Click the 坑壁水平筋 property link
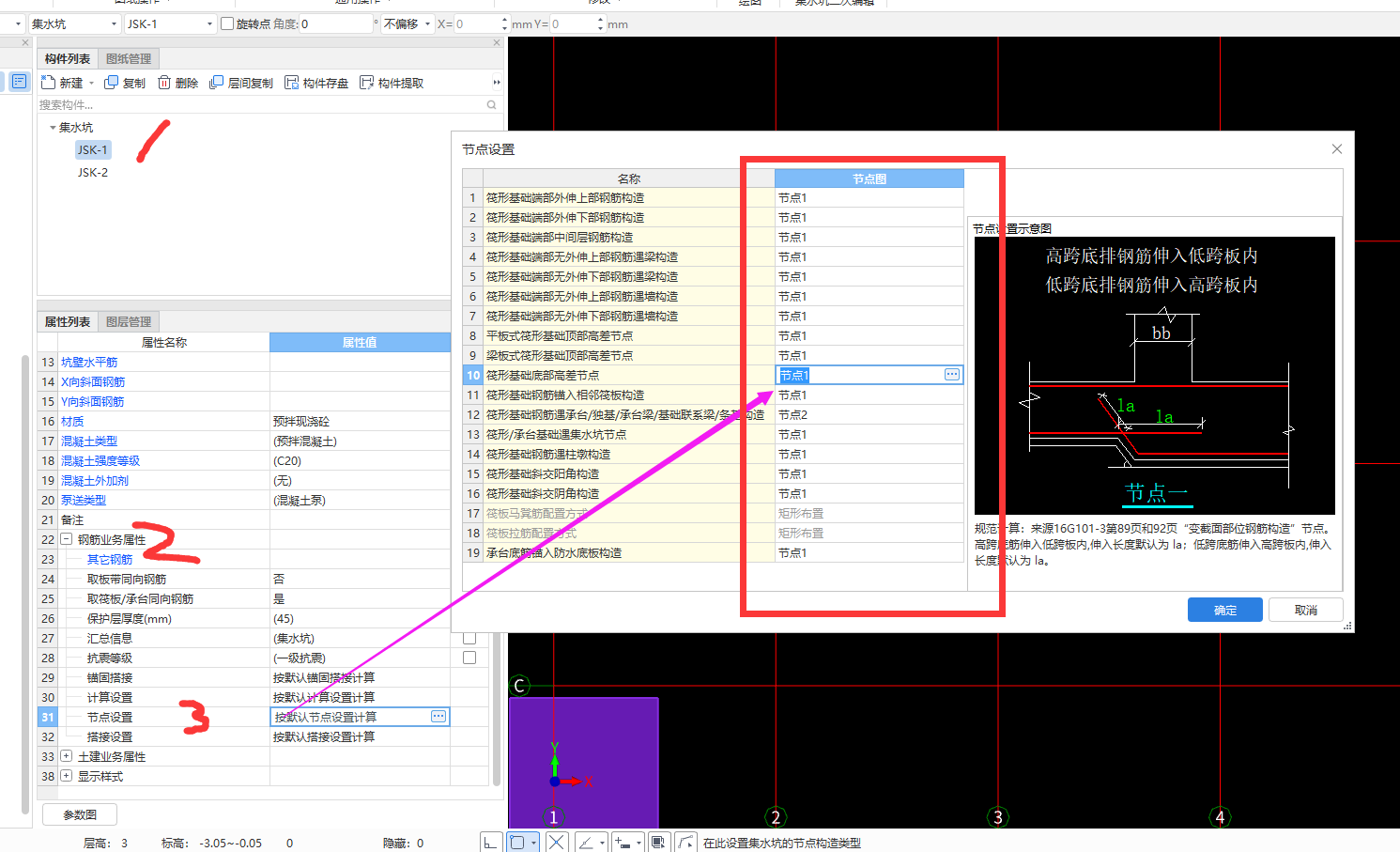This screenshot has height=852, width=1400. (89, 362)
